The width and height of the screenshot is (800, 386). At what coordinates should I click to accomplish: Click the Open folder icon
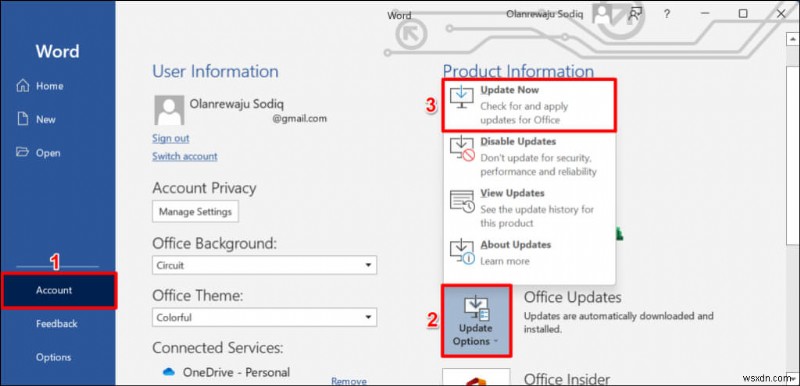23,152
